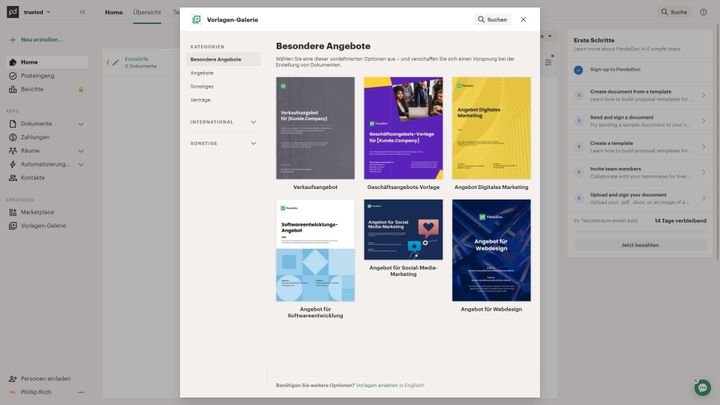The height and width of the screenshot is (405, 720).
Task: Collapse the sidebar with double-chevron icon
Action: coord(83,12)
